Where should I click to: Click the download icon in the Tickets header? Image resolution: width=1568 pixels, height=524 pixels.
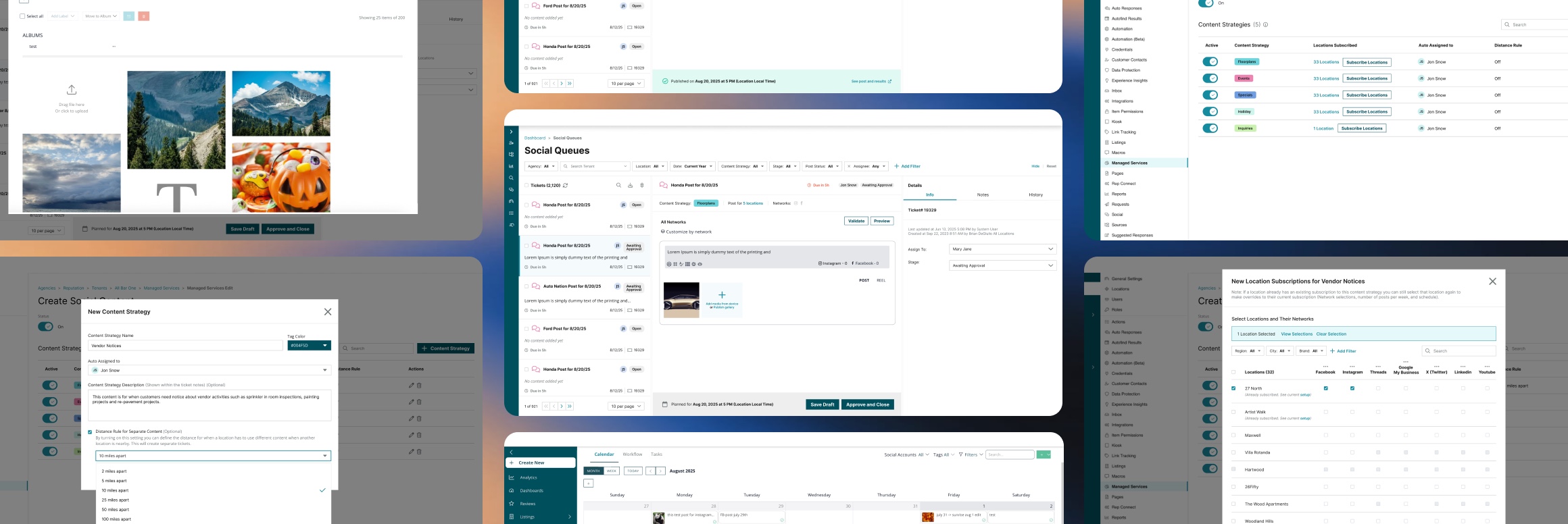[630, 185]
